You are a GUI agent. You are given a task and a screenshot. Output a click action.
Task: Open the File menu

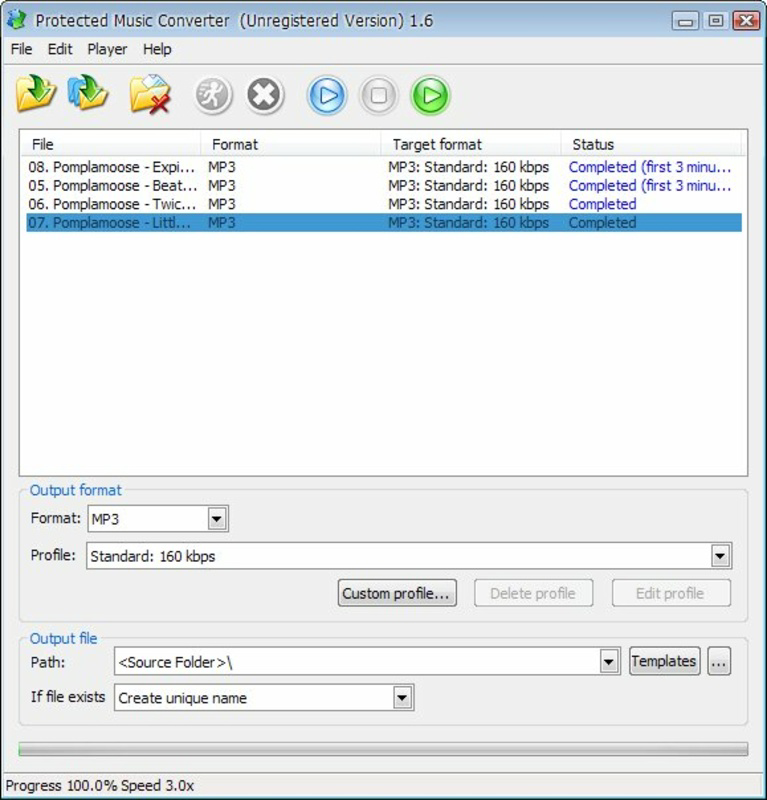tap(21, 49)
